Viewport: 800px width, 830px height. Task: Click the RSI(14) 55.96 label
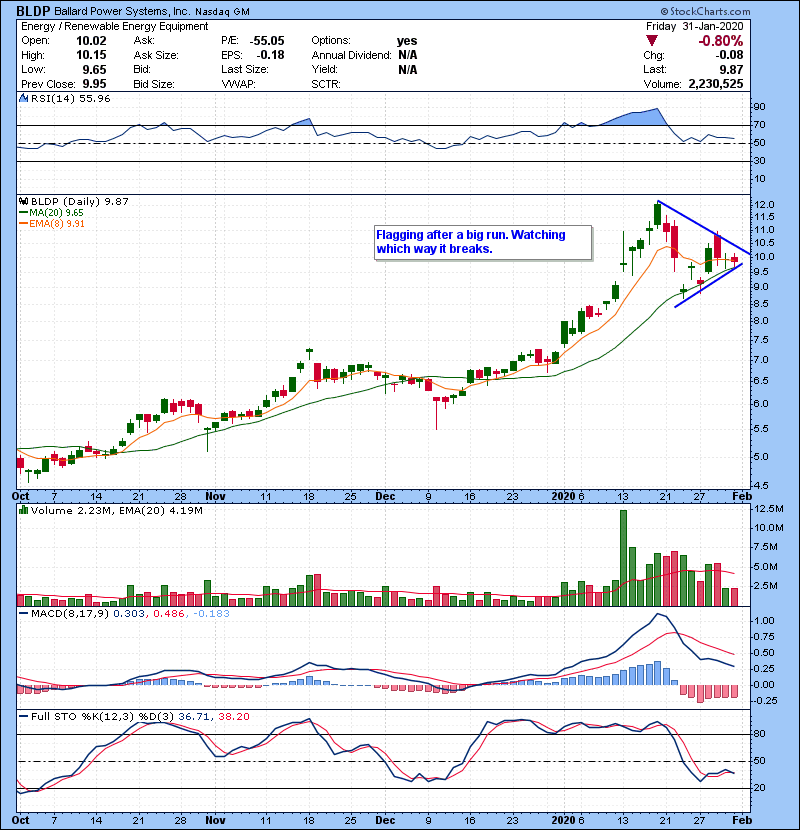(x=70, y=98)
